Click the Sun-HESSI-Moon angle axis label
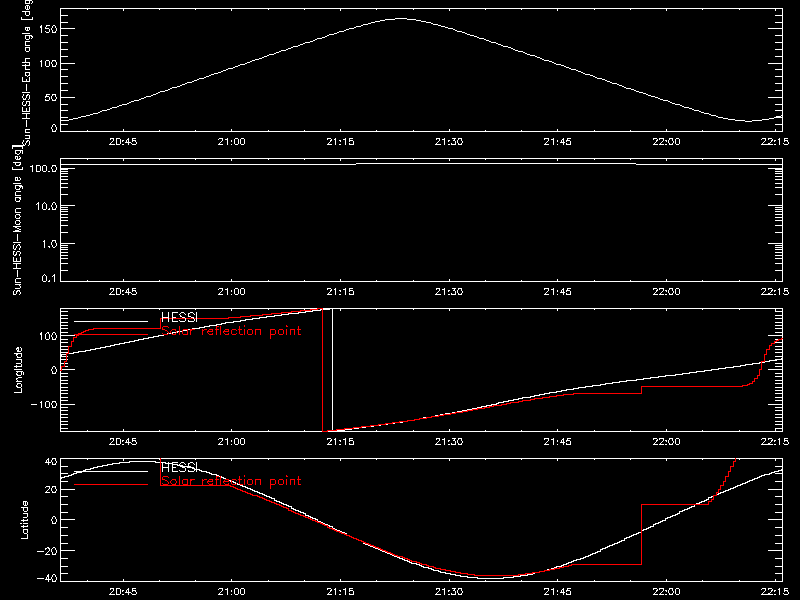Screen dimensions: 800x600 coord(17,220)
